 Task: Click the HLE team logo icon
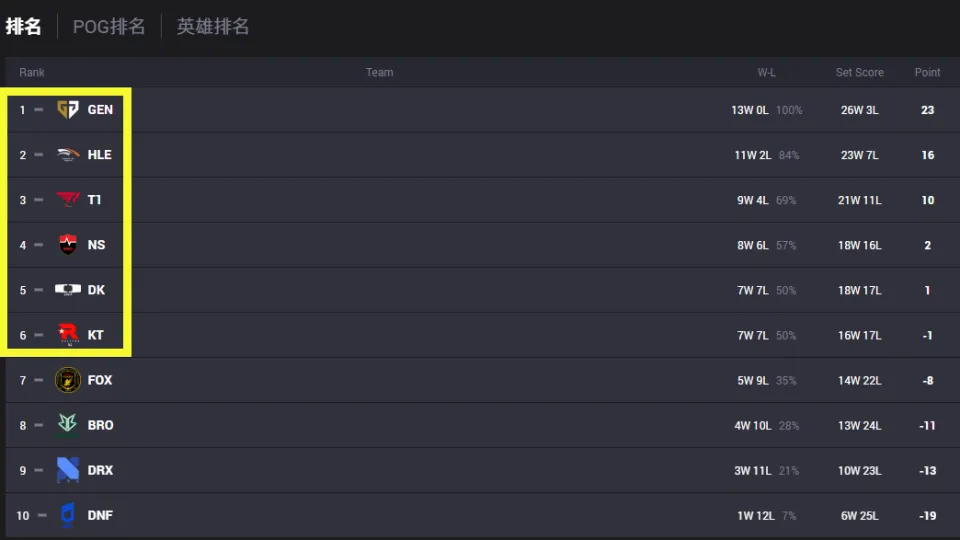pos(68,155)
